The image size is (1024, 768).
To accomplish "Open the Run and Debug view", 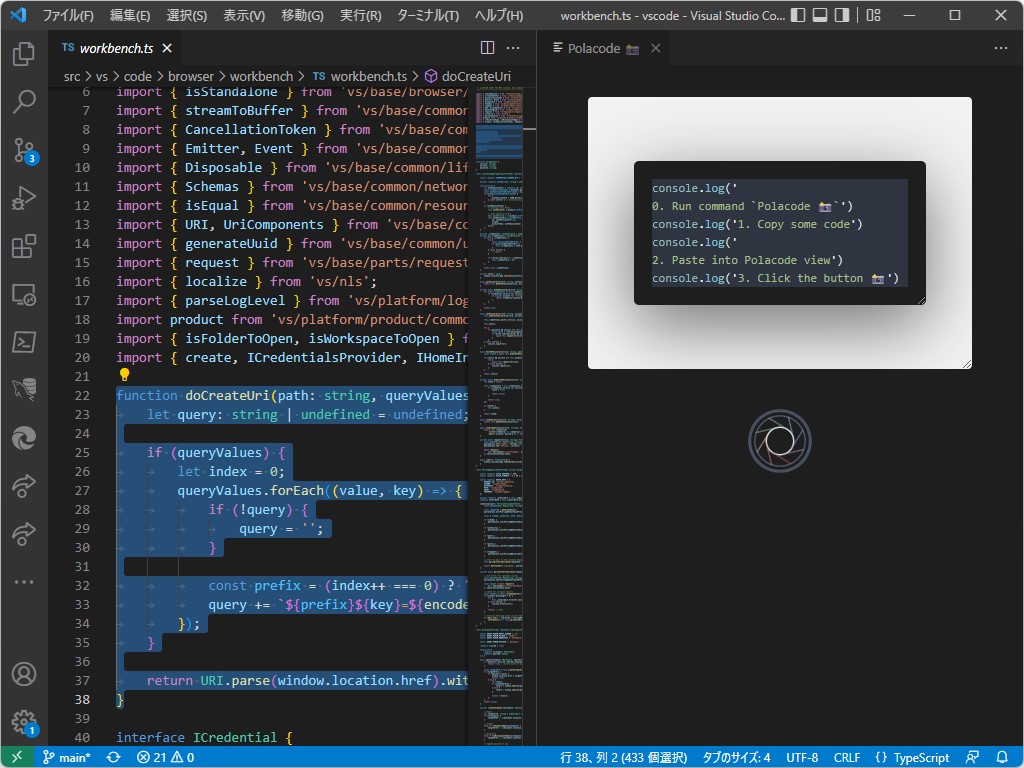I will point(23,198).
